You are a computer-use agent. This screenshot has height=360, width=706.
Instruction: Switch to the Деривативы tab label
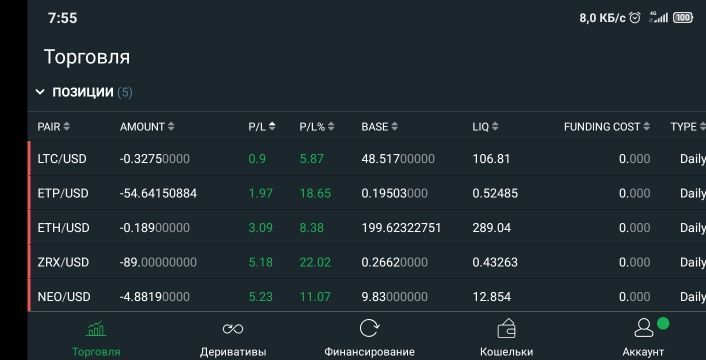pyautogui.click(x=233, y=352)
